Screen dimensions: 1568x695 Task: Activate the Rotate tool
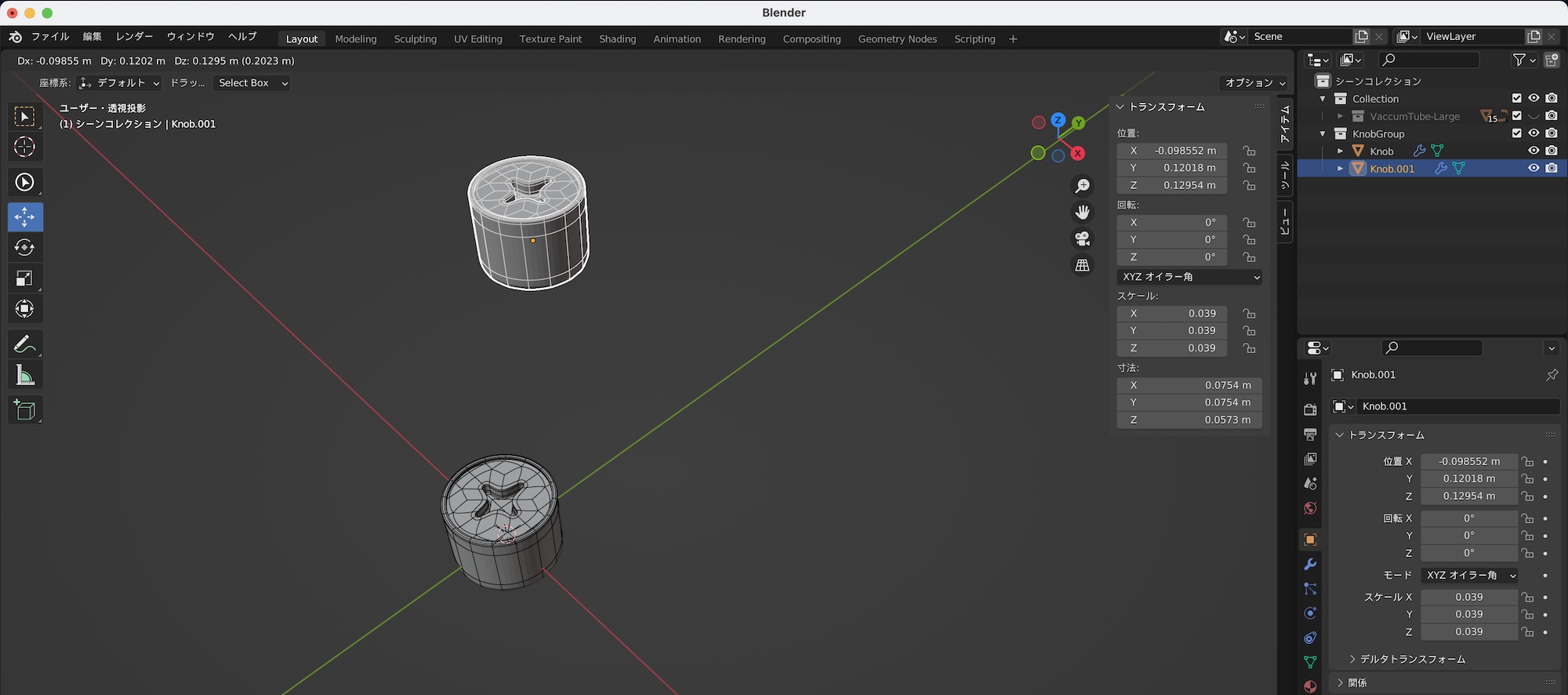coord(25,248)
